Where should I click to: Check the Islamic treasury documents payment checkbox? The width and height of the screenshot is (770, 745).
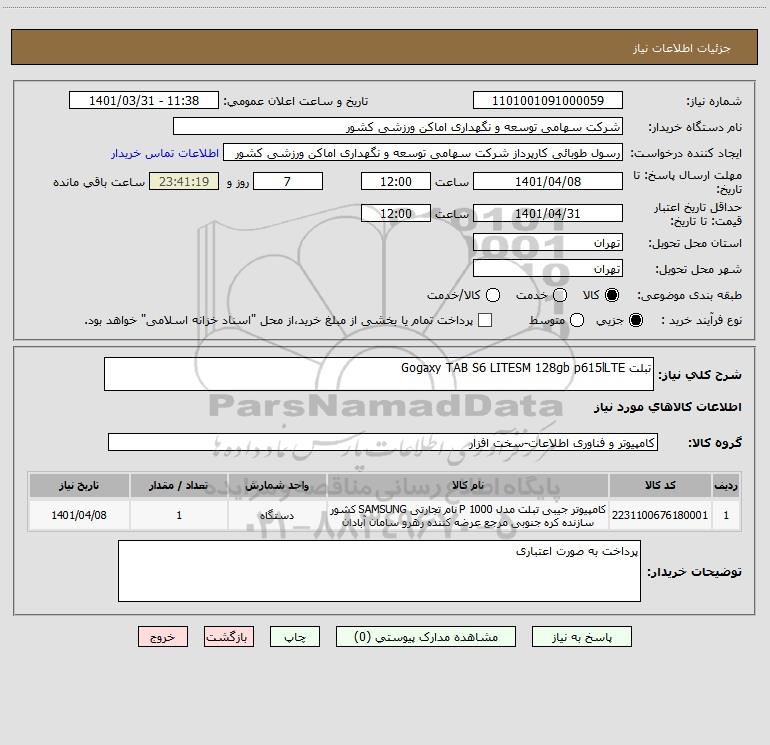pyautogui.click(x=485, y=320)
